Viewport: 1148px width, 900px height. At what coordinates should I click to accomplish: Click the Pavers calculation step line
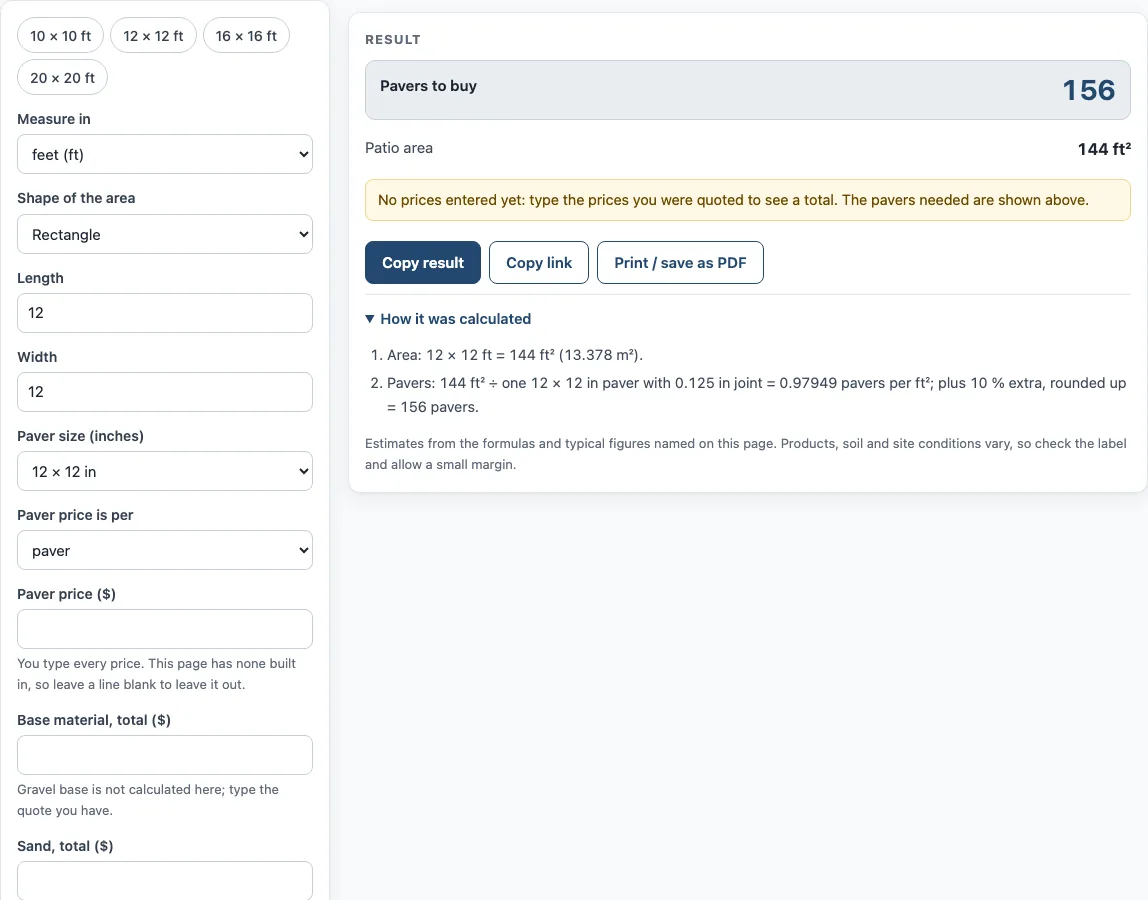coord(756,395)
